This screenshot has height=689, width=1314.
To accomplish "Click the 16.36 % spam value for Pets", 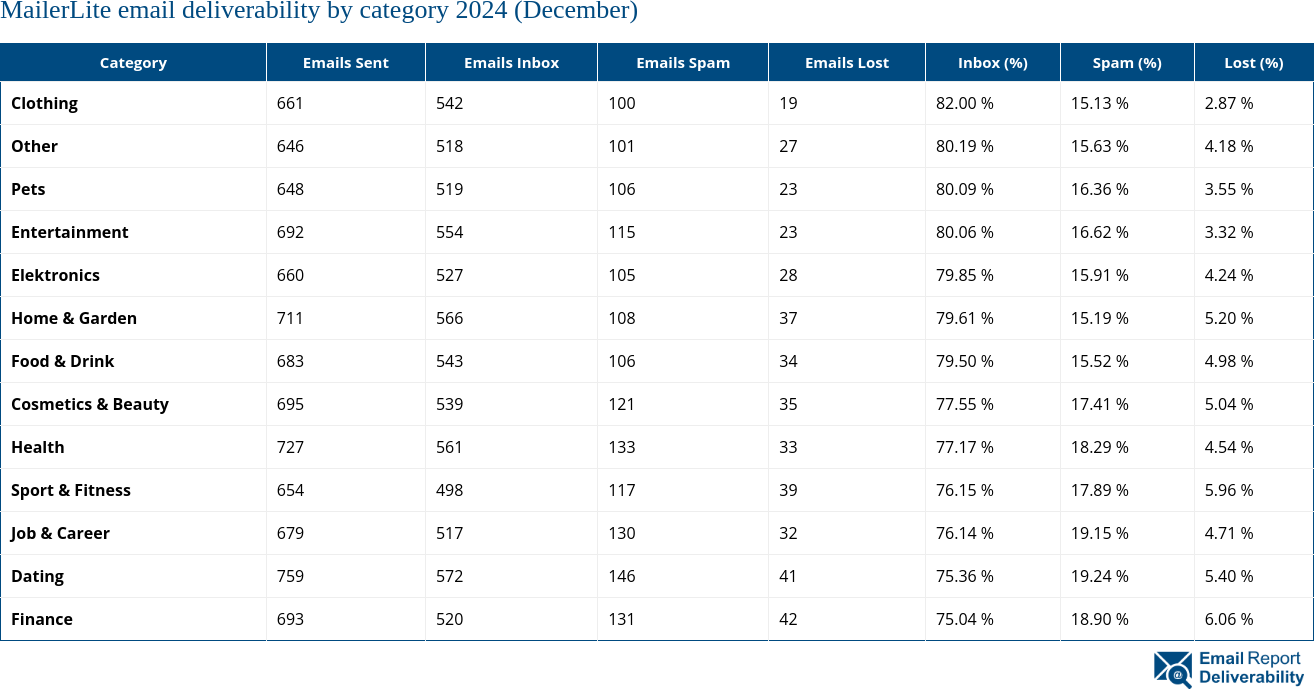I will coord(1100,189).
